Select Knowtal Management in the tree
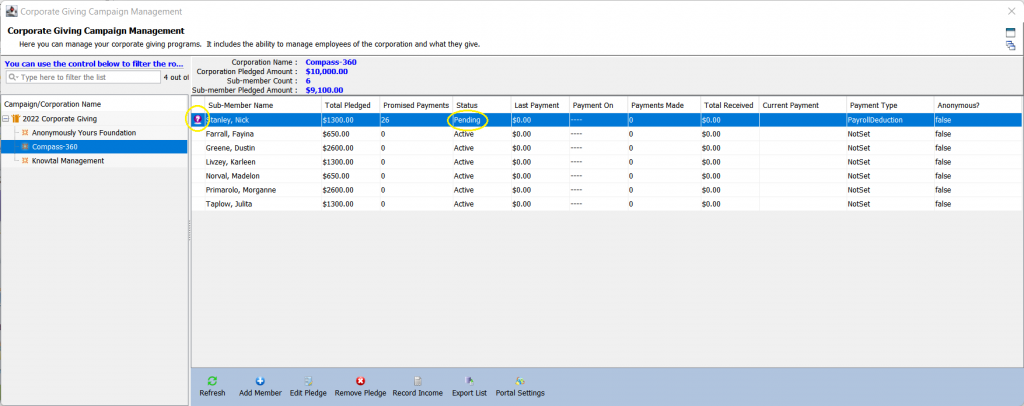Viewport: 1024px width, 406px height. coord(68,161)
